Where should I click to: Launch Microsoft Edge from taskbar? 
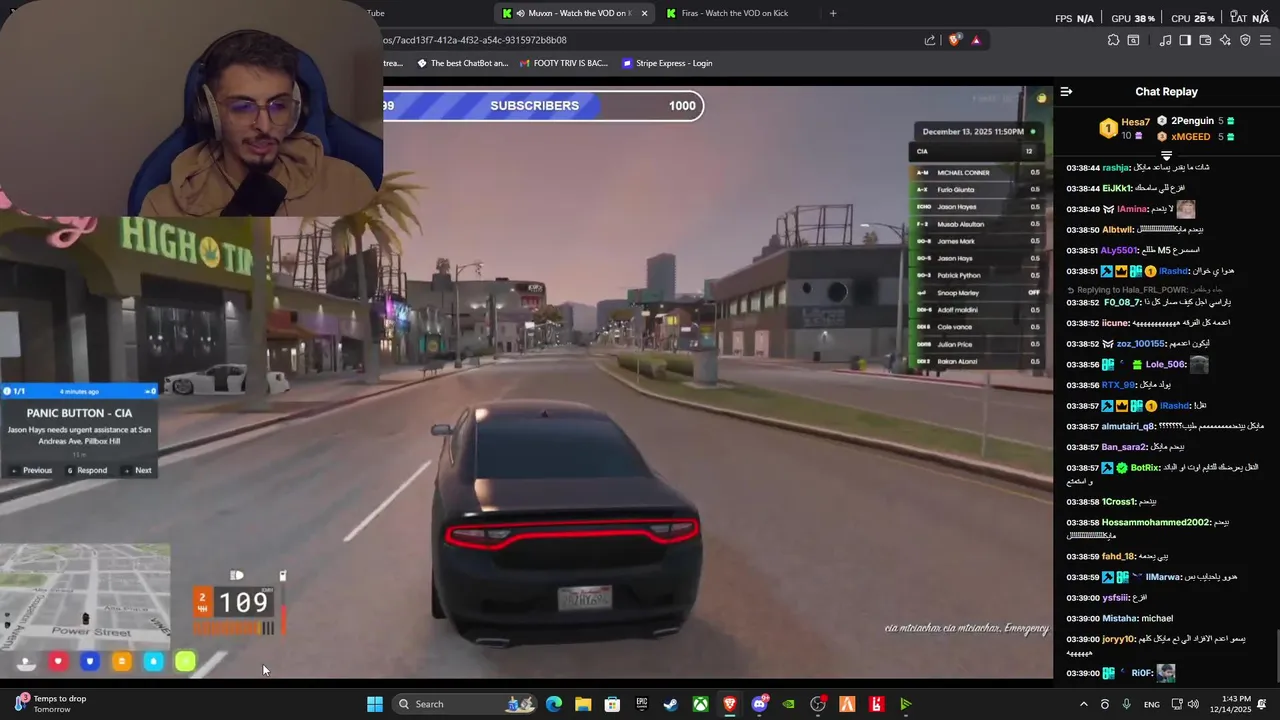point(554,704)
